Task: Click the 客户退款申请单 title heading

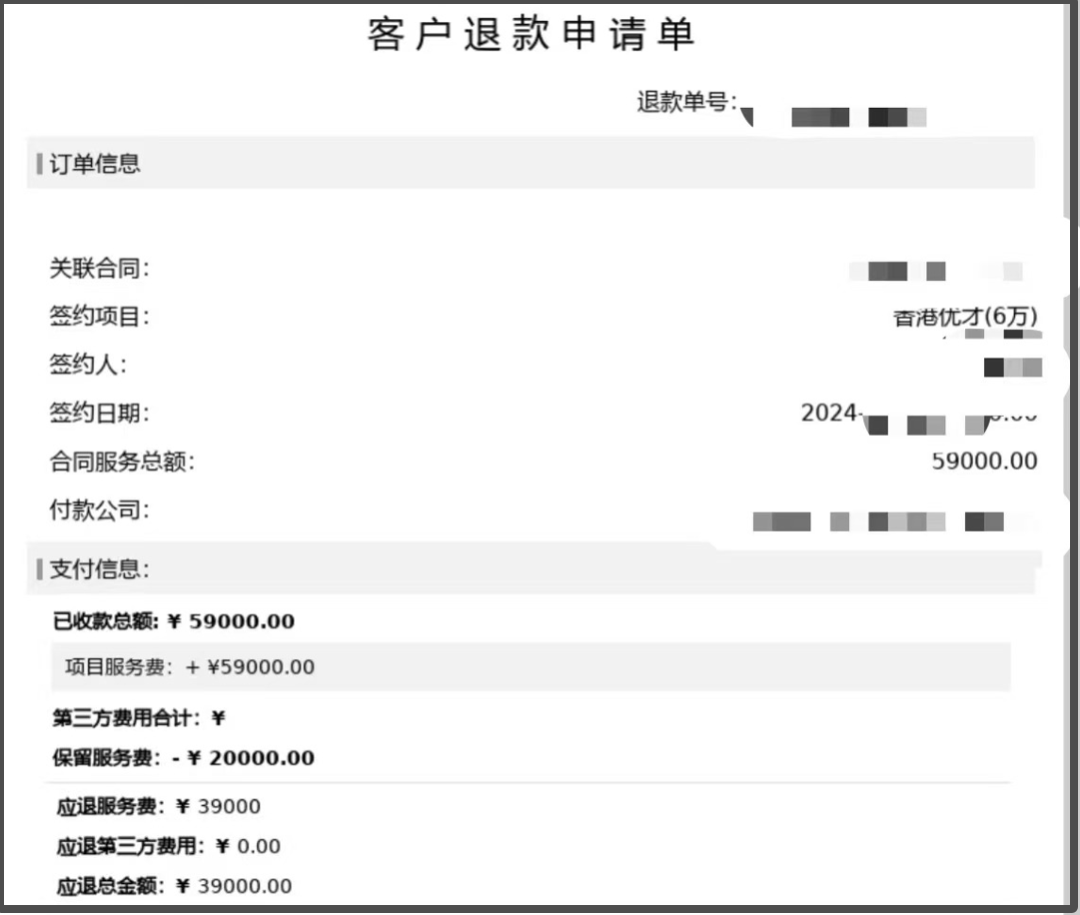Action: coord(531,35)
